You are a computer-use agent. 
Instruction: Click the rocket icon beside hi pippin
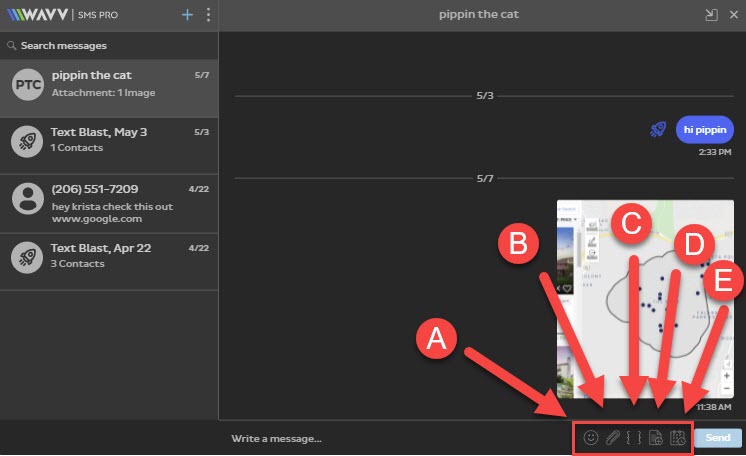coord(658,129)
